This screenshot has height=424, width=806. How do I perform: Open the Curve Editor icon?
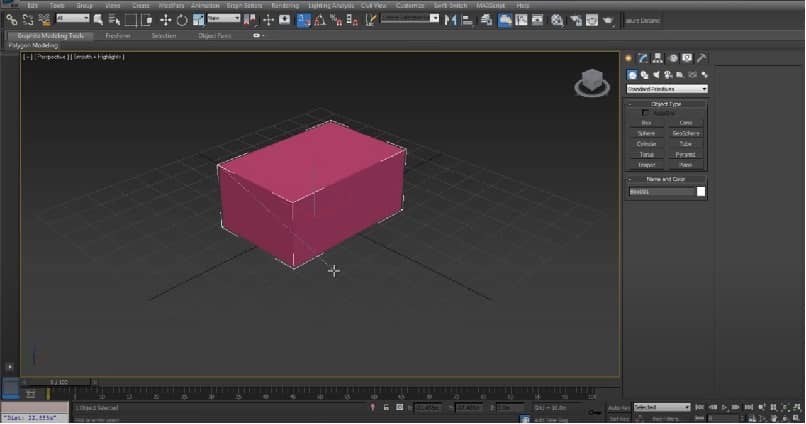521,20
